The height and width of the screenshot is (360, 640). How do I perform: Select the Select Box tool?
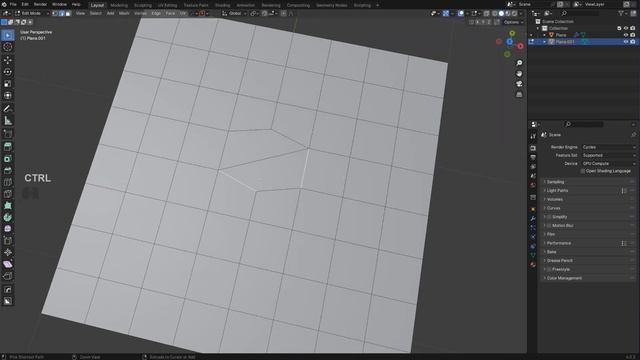pyautogui.click(x=8, y=36)
